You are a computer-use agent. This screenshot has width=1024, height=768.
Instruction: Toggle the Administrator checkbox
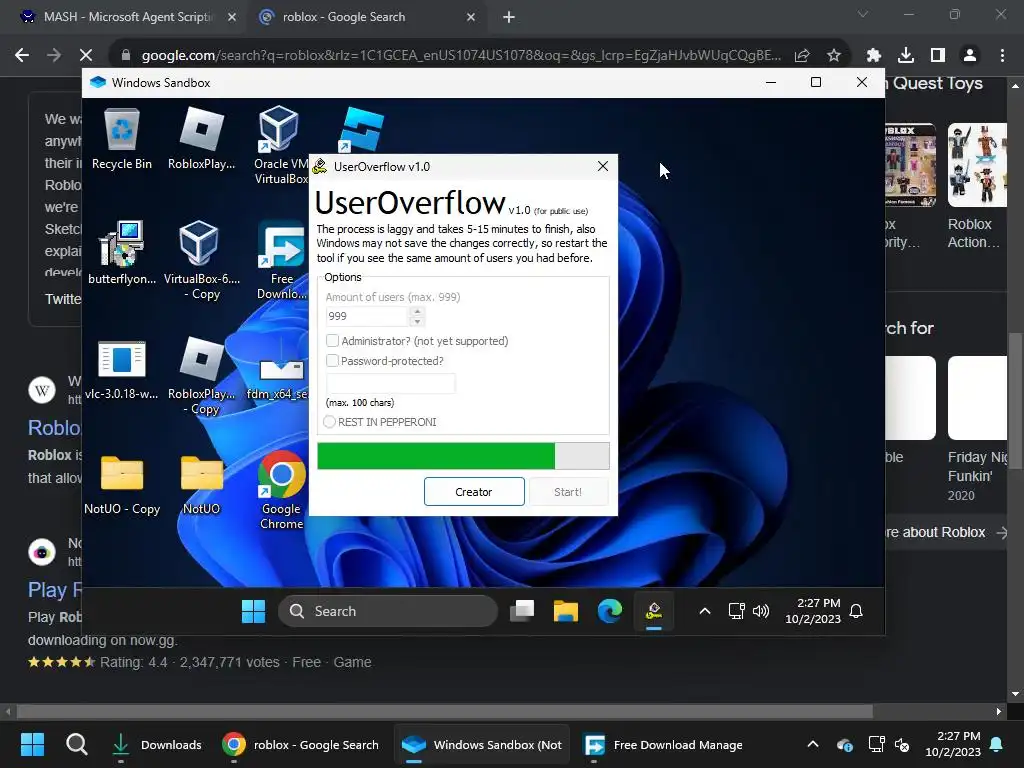click(332, 340)
